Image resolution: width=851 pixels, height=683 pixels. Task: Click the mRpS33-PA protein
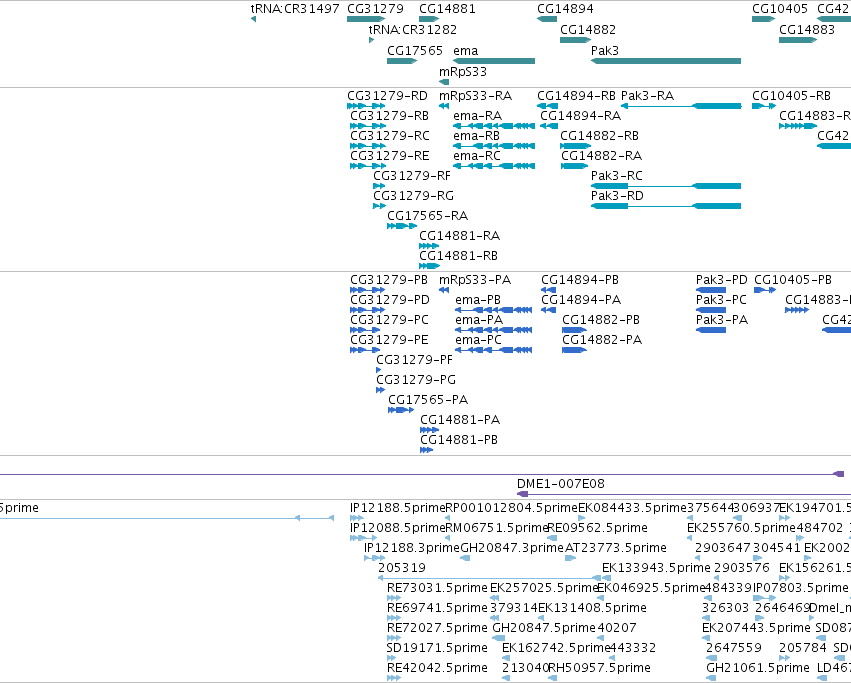pos(444,290)
